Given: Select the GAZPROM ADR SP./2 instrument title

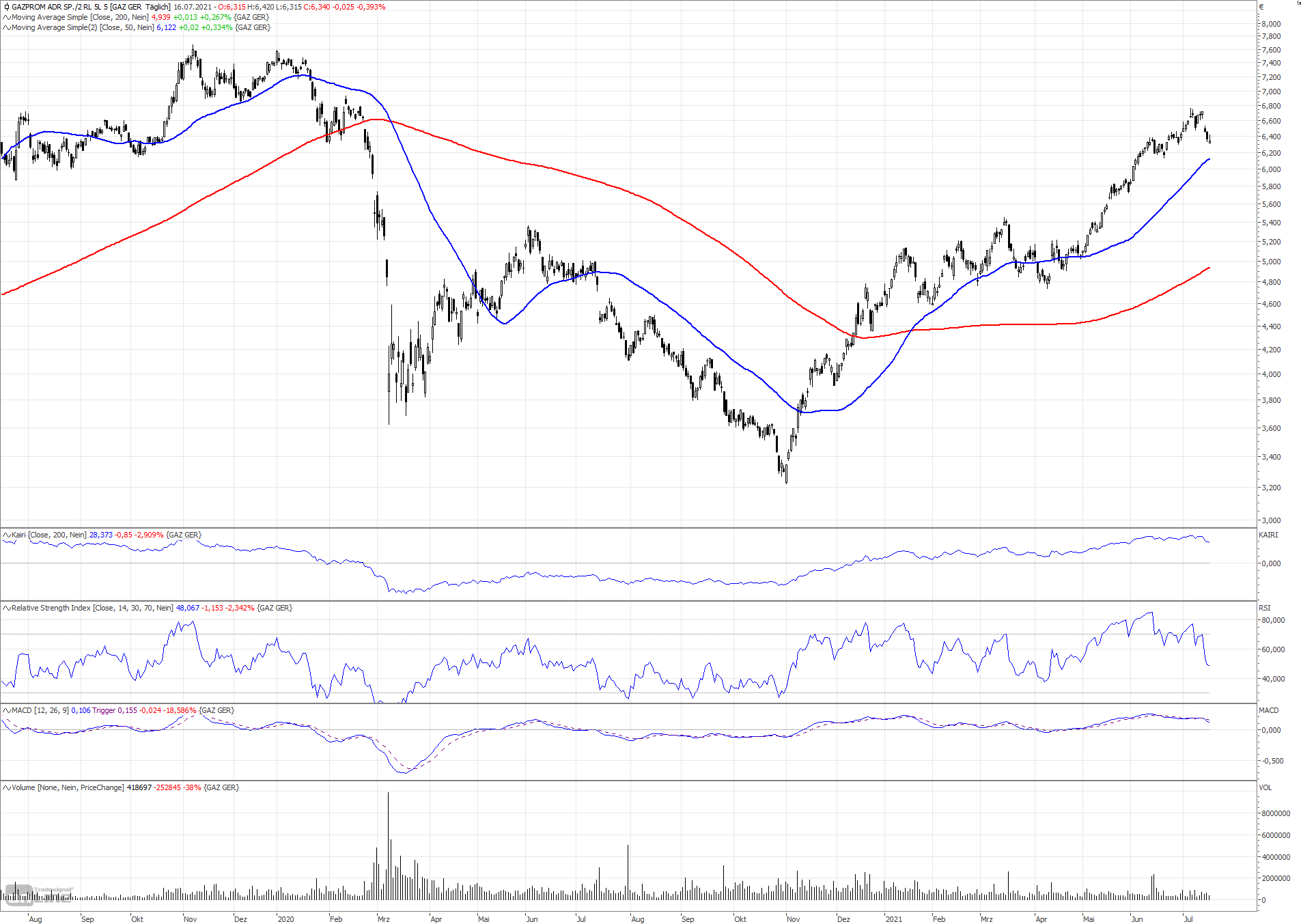Looking at the screenshot, I should [x=91, y=7].
